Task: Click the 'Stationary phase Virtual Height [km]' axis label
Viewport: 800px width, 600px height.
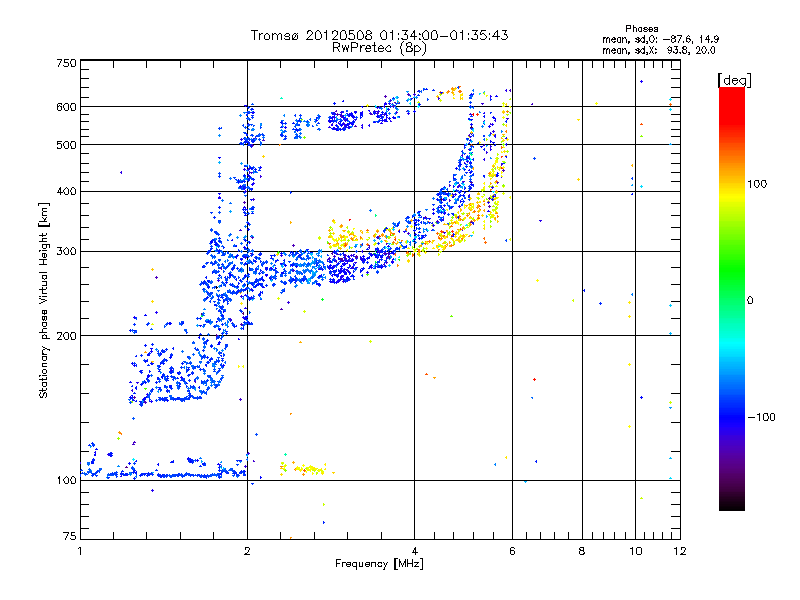Action: [44, 301]
